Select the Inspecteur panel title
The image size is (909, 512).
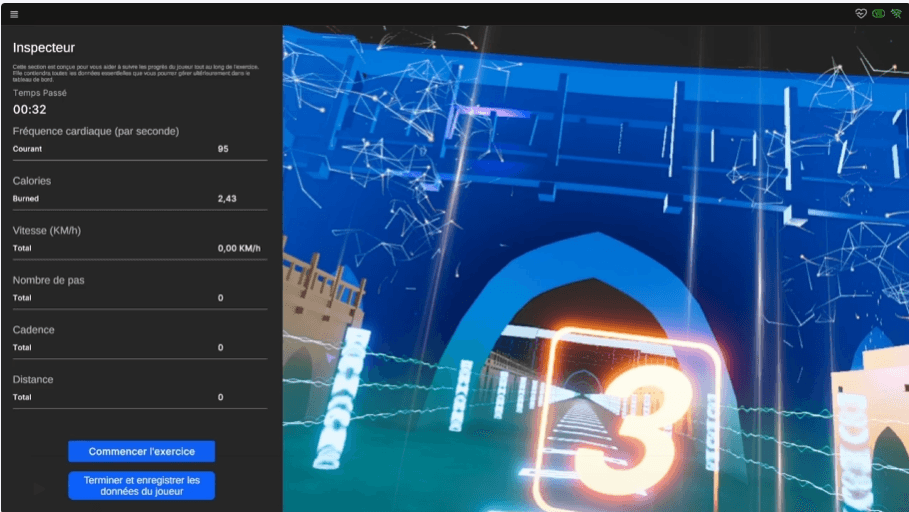click(x=43, y=48)
